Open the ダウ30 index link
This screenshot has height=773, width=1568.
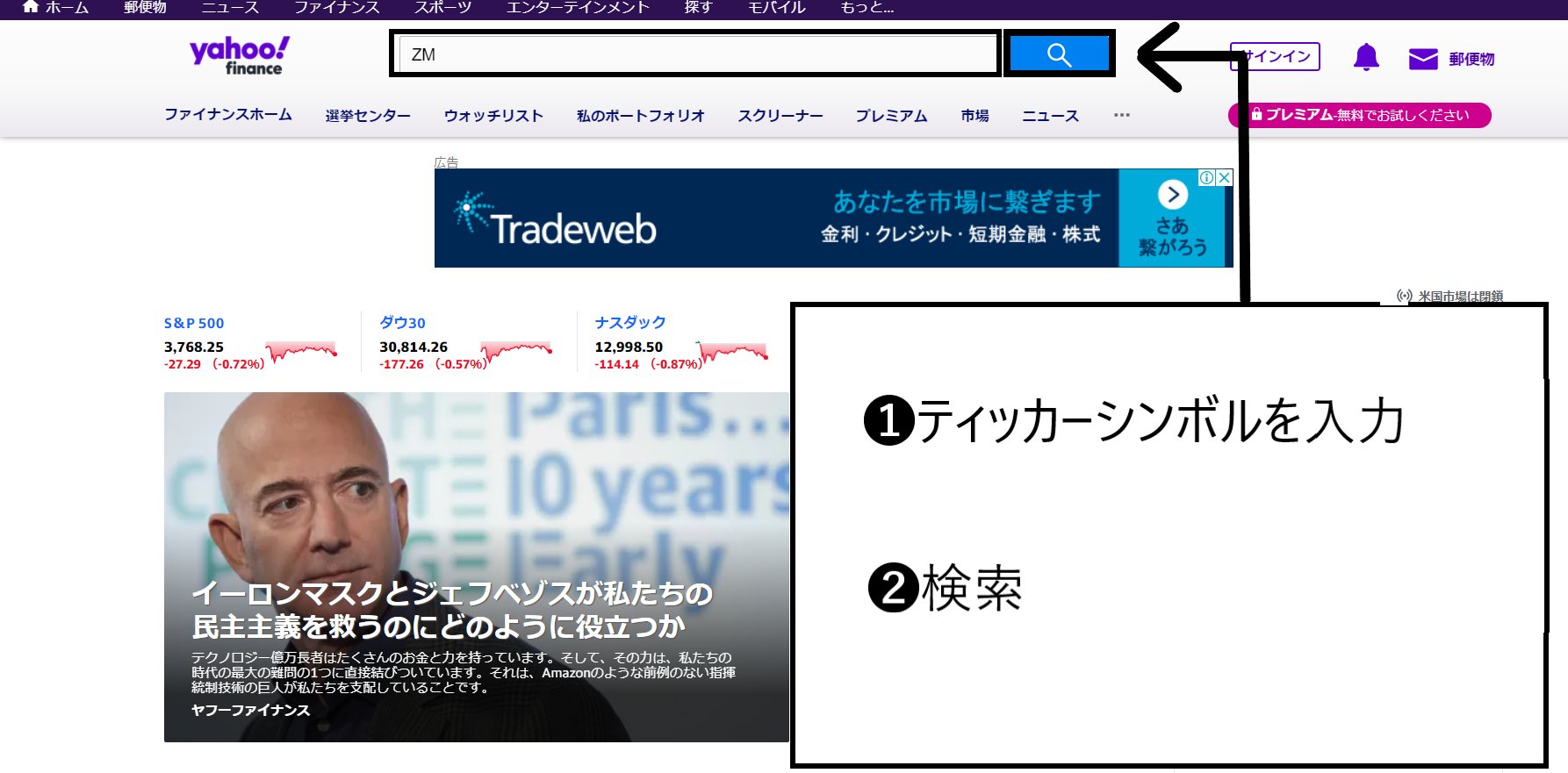[x=402, y=323]
